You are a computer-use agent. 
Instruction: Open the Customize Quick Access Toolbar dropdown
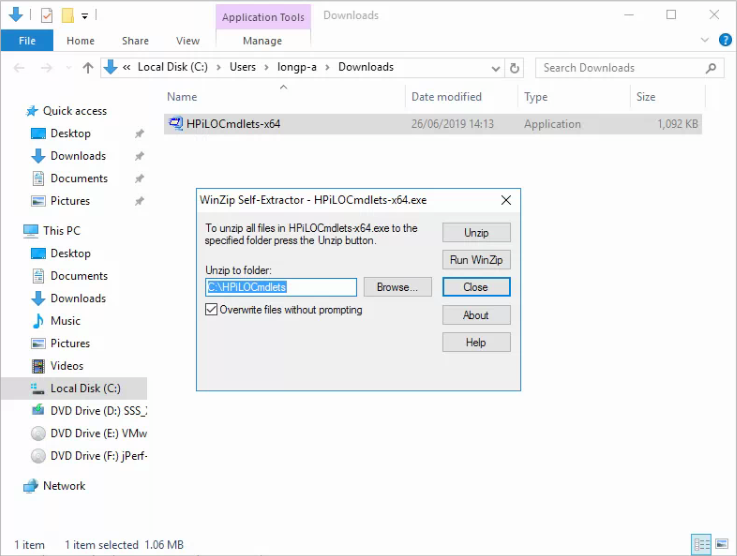85,16
